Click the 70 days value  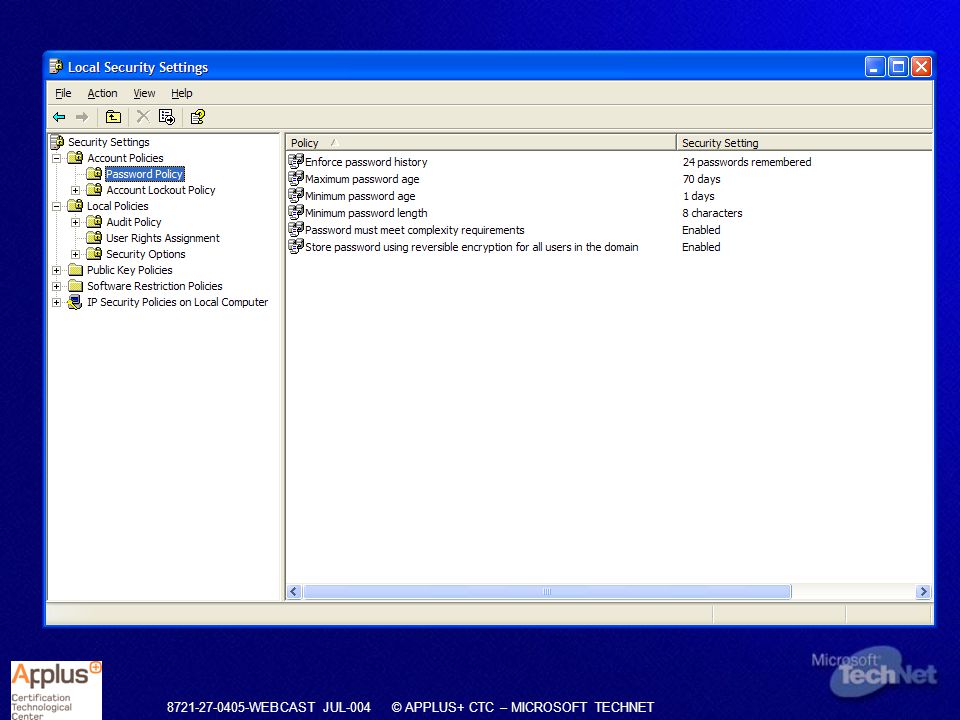click(x=702, y=179)
